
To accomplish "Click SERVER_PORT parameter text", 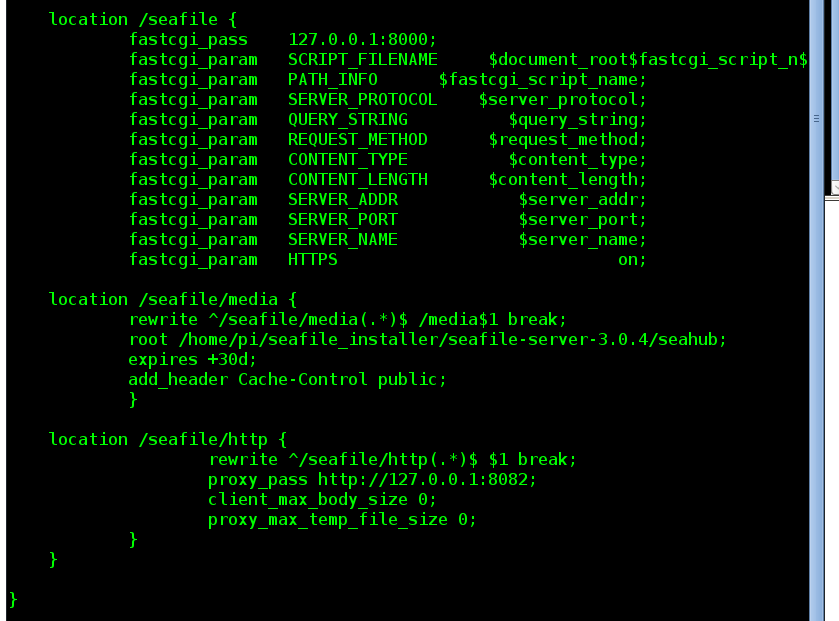I will point(343,220).
